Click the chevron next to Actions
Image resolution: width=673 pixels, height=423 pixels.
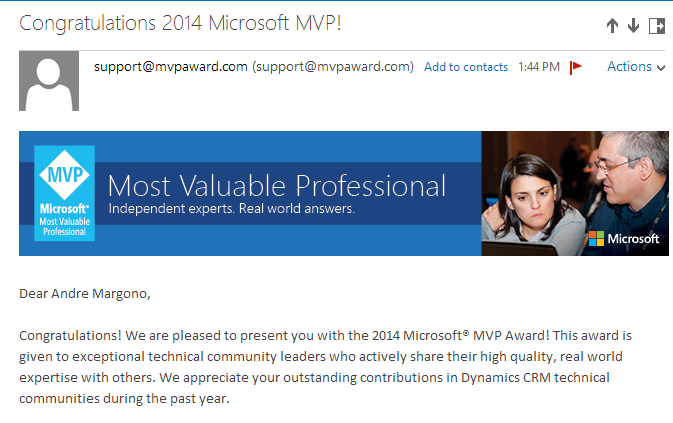tap(661, 68)
